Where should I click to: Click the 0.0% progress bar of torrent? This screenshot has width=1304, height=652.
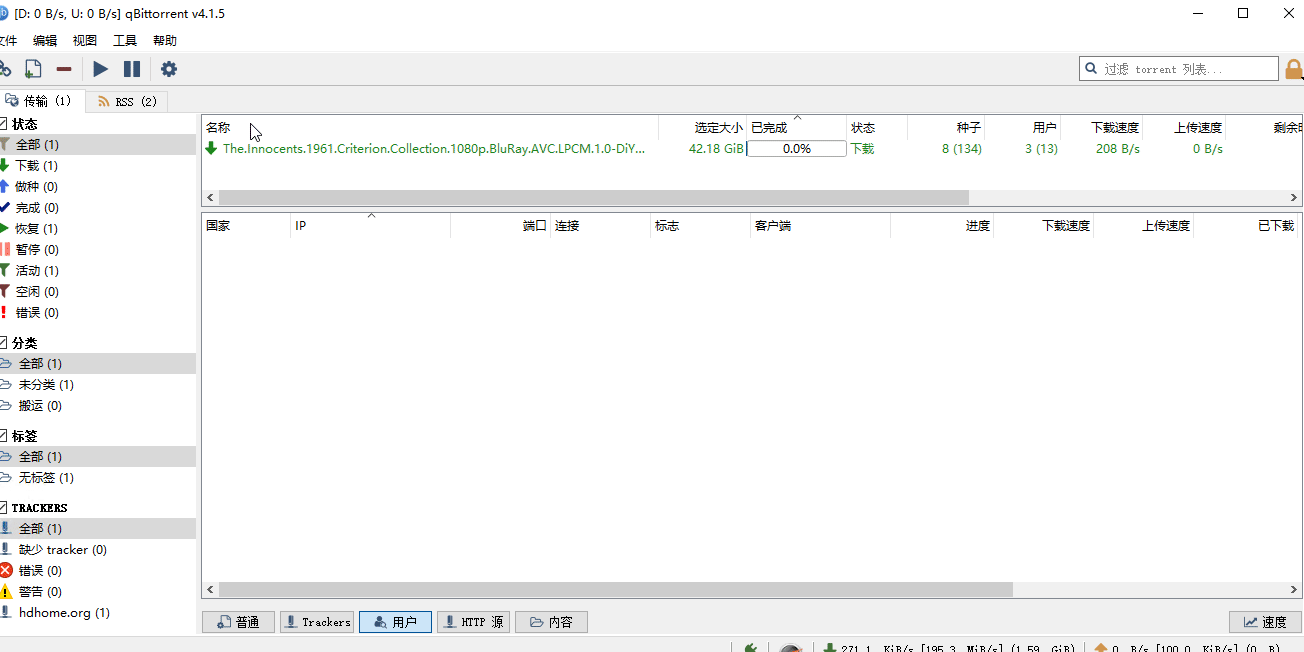tap(796, 149)
